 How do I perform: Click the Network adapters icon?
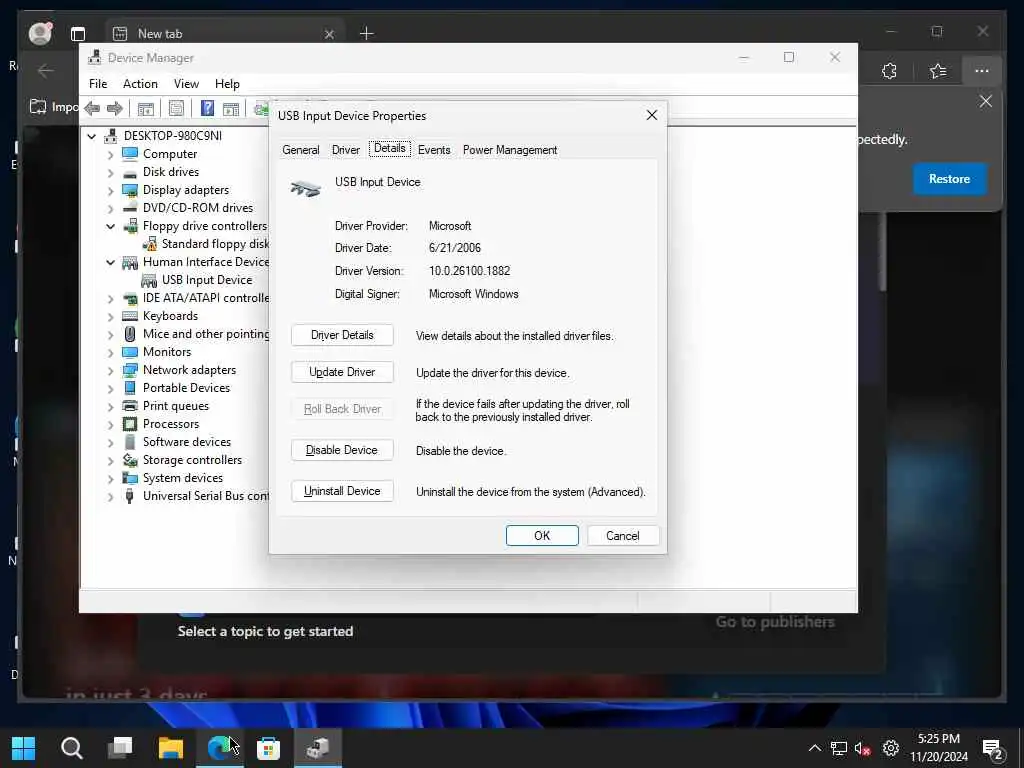(130, 370)
